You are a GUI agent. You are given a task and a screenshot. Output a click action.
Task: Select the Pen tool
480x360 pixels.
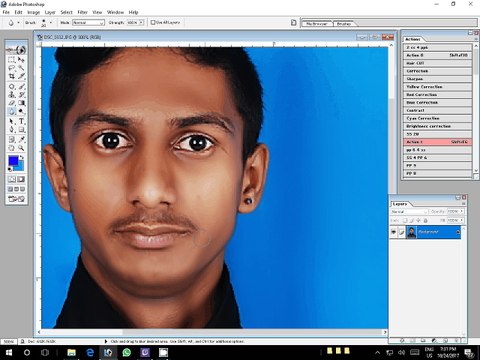12,130
